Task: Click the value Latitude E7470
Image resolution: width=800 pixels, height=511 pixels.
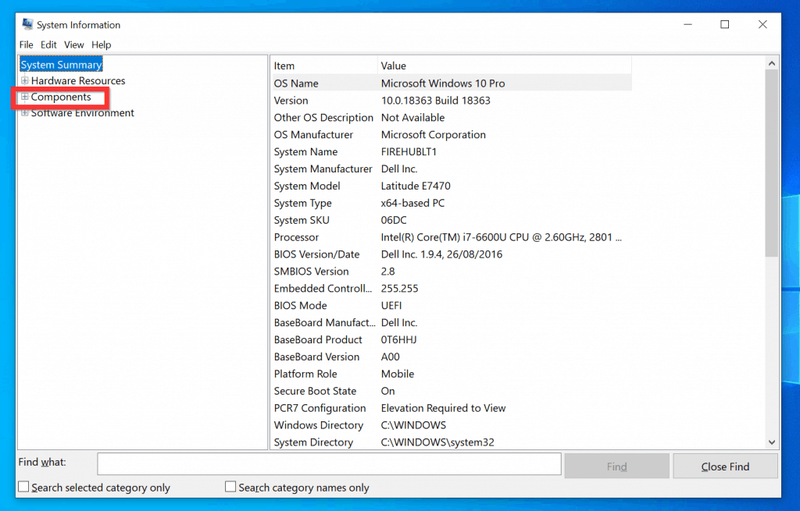Action: click(416, 186)
